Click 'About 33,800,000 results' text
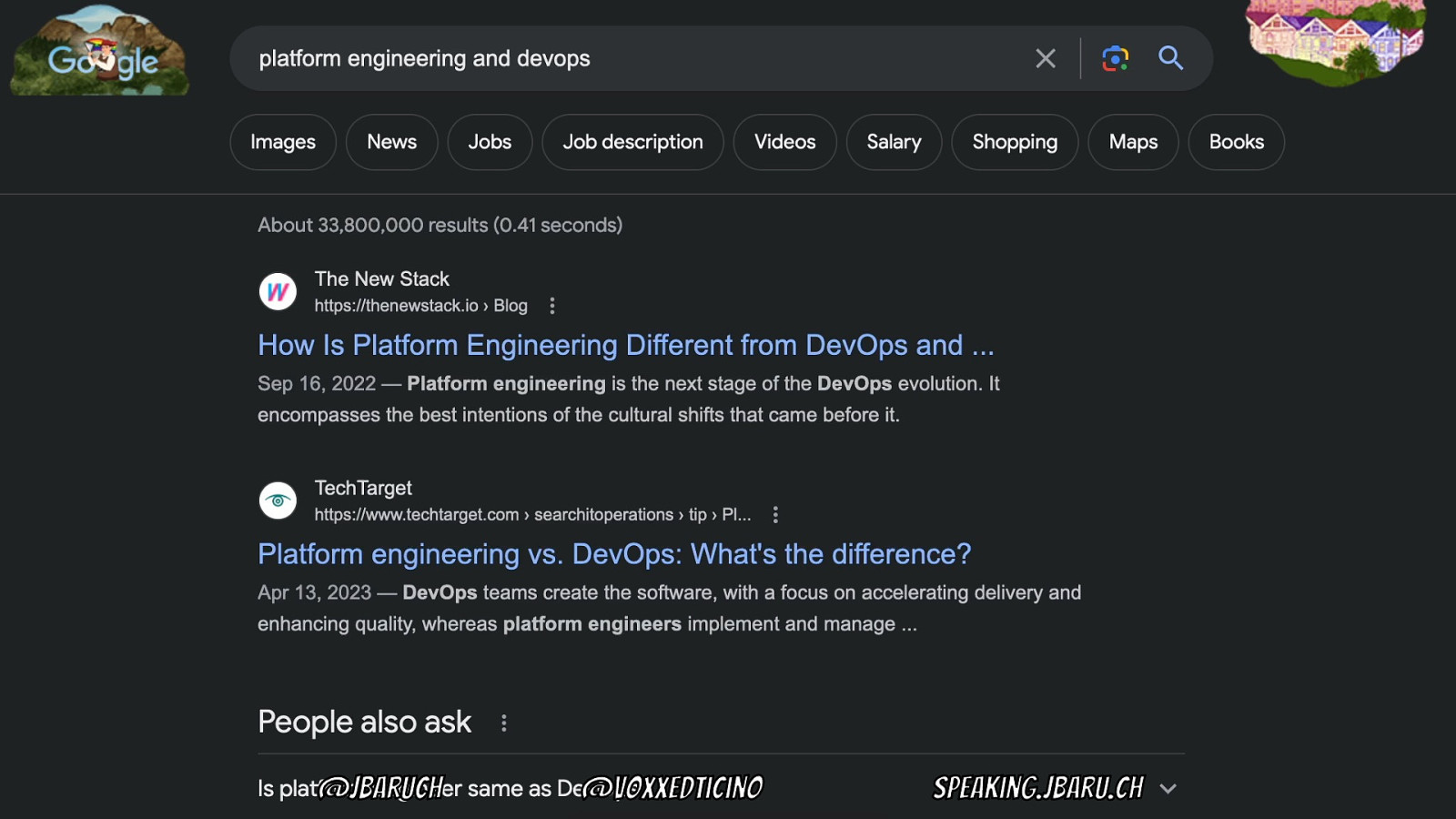 [x=440, y=225]
